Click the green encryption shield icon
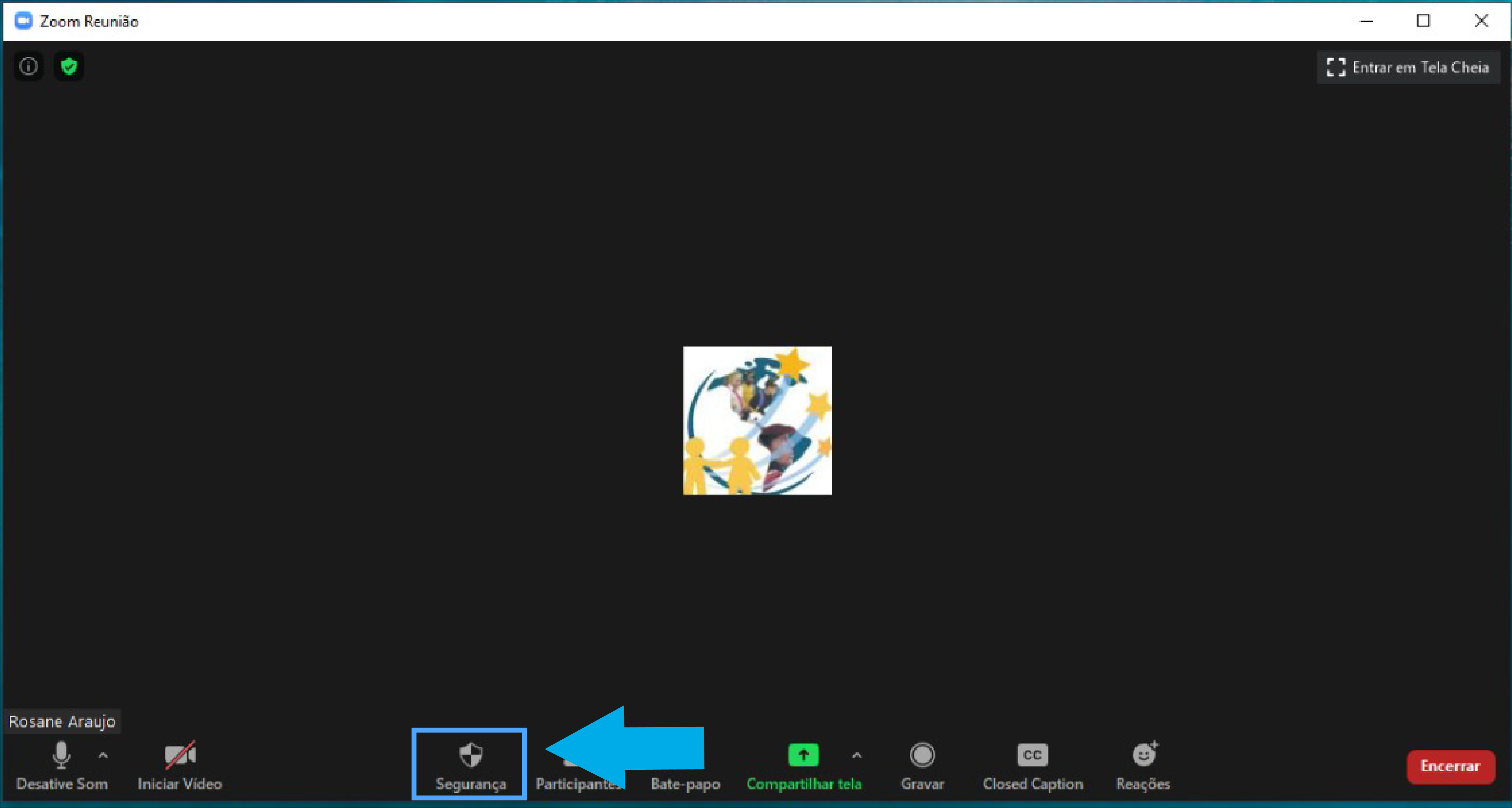 (x=69, y=66)
